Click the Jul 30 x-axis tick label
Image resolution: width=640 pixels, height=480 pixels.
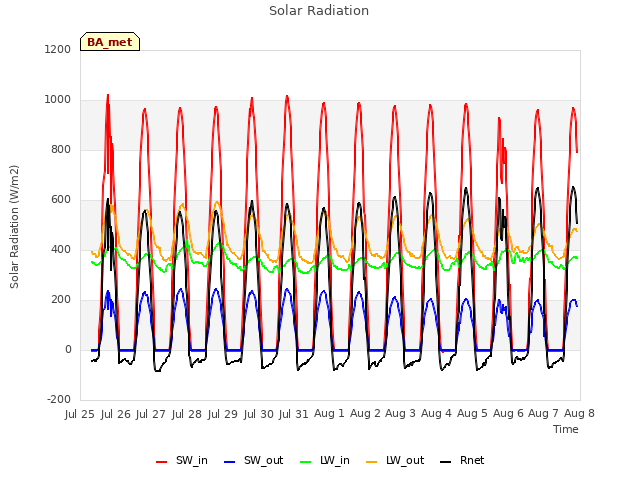coord(258,414)
